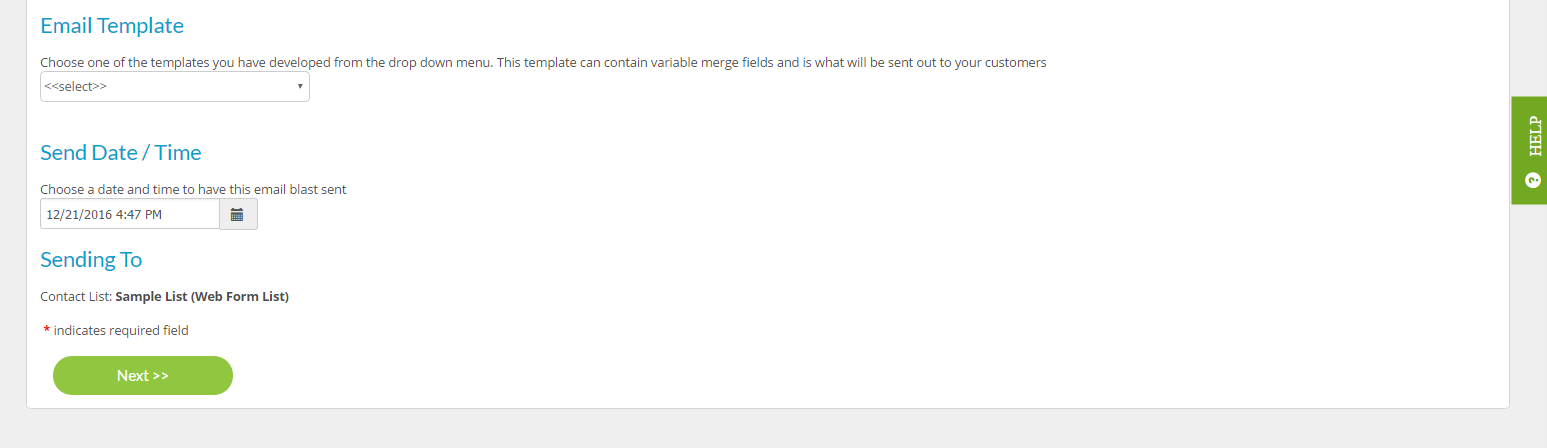Focus the send date and time field
This screenshot has height=448, width=1547.
point(130,214)
